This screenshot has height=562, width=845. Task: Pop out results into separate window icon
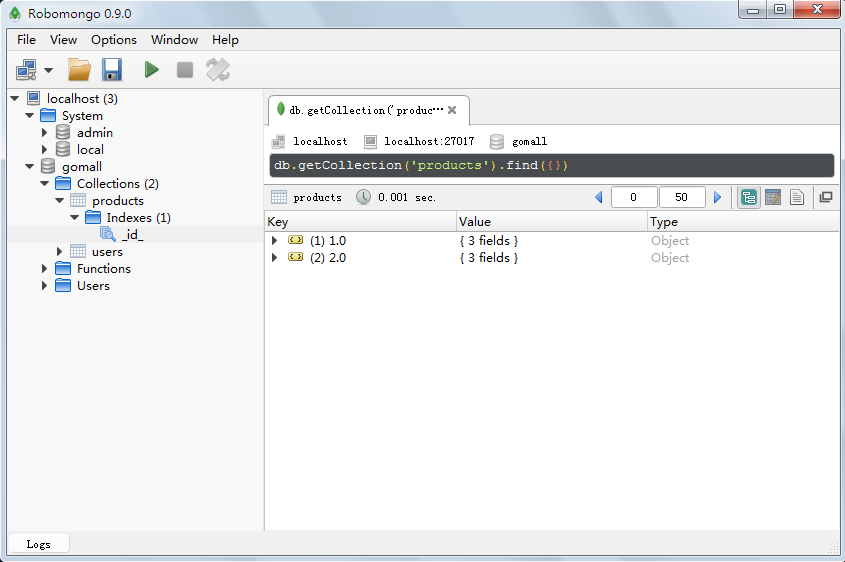coord(826,197)
